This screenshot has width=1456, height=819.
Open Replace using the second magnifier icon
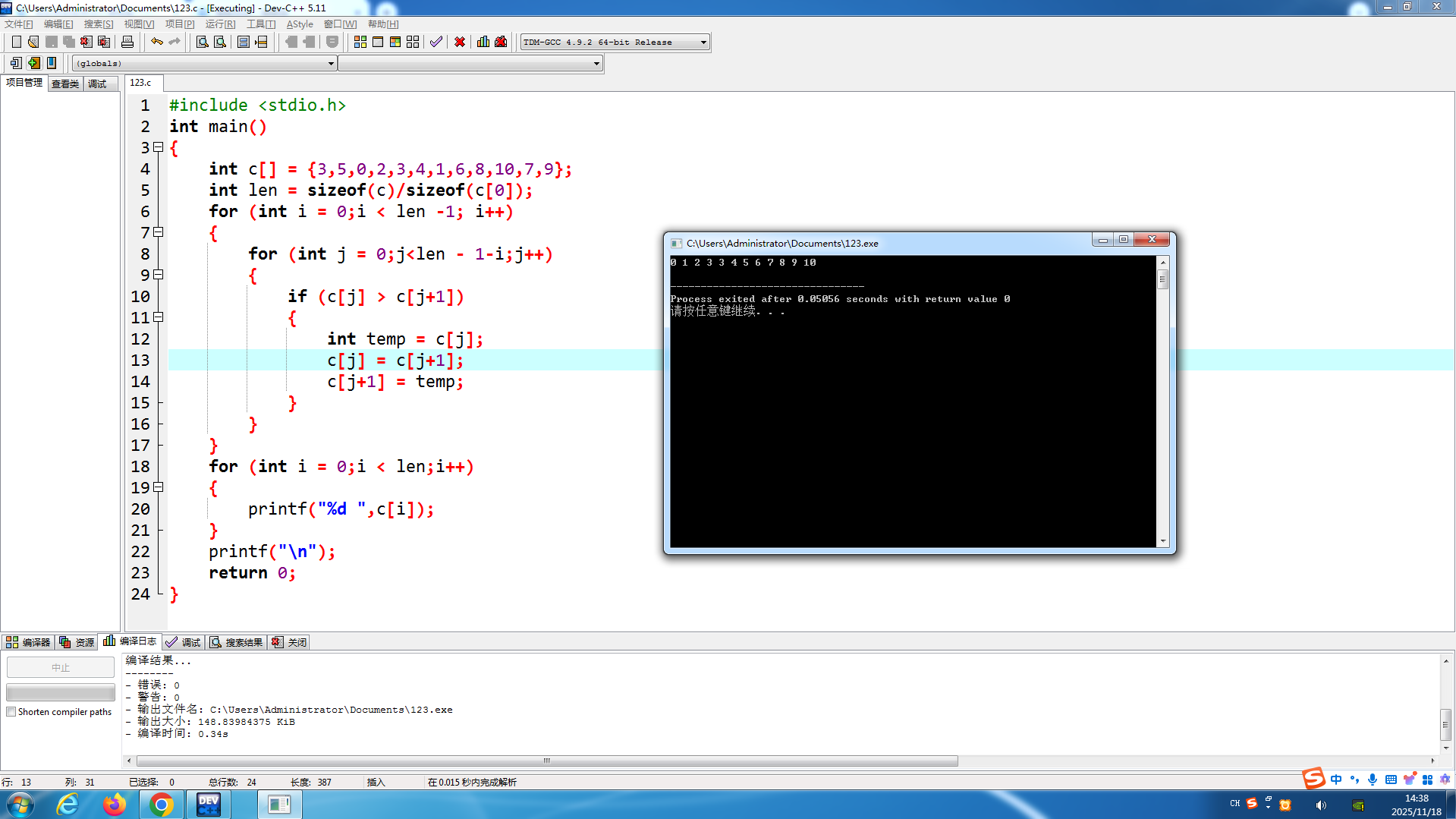point(220,42)
